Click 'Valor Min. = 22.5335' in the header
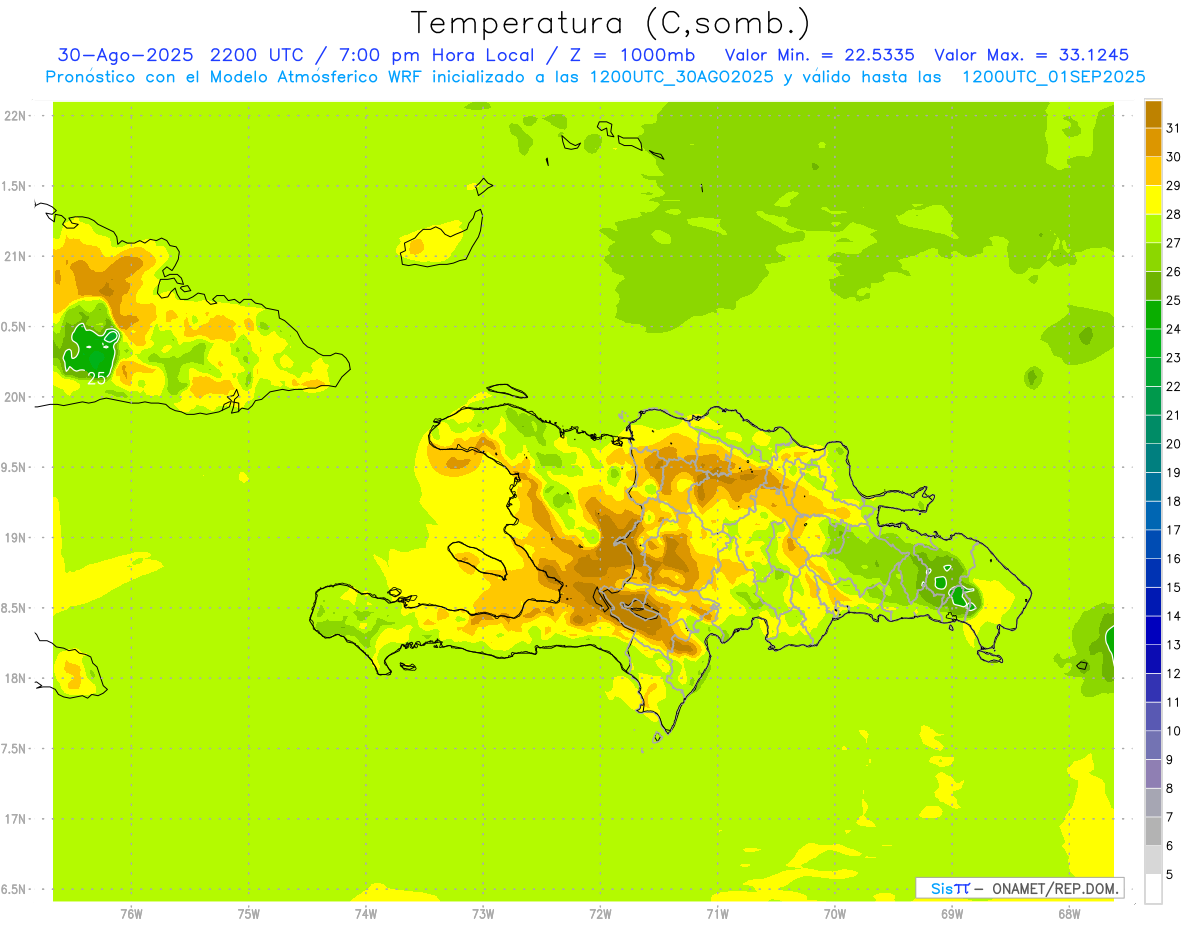This screenshot has width=1200, height=927. pos(820,55)
